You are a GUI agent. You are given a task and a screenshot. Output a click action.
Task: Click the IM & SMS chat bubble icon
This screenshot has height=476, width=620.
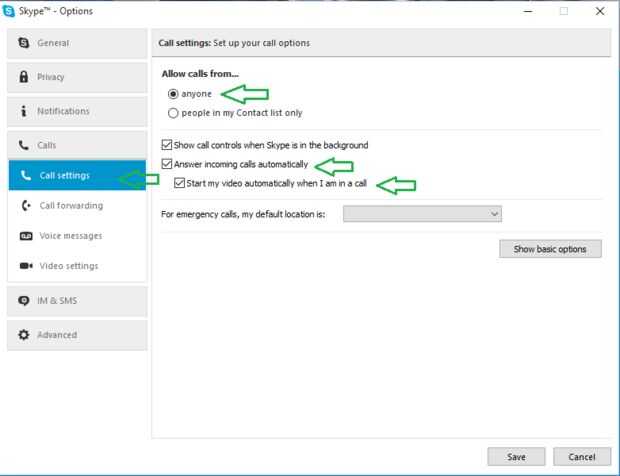[24, 300]
